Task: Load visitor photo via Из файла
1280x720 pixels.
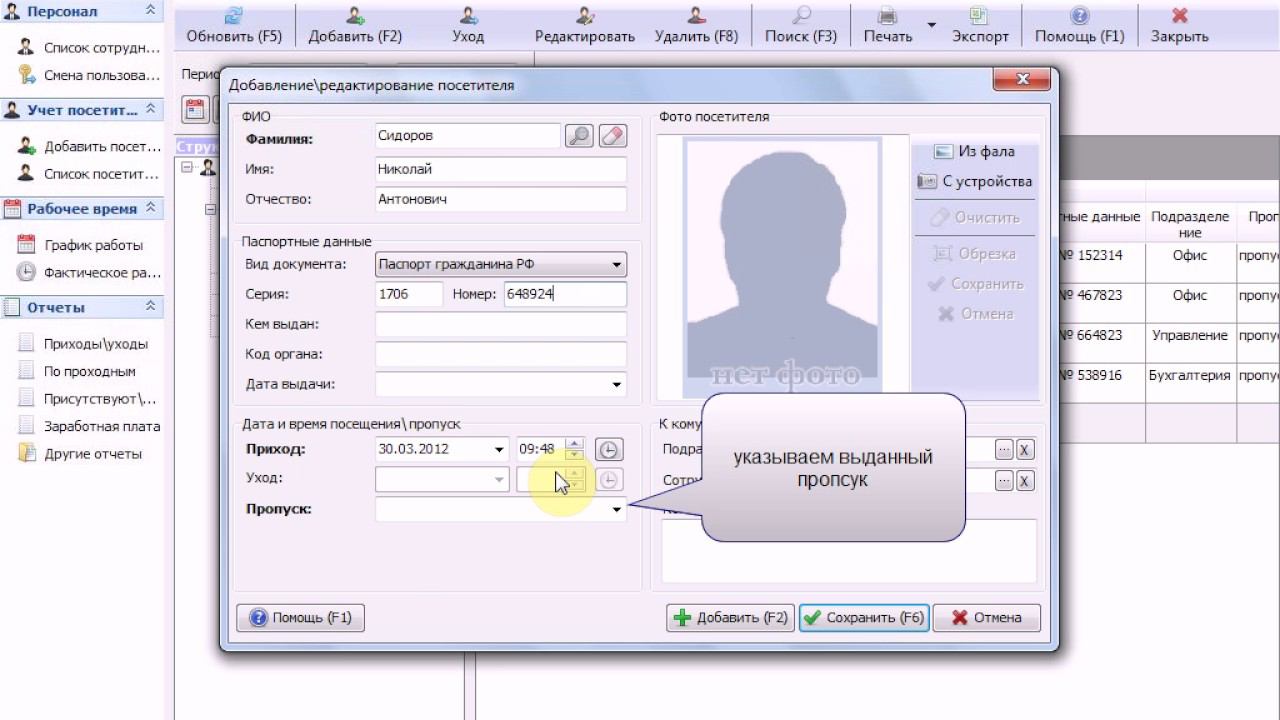Action: [x=975, y=152]
